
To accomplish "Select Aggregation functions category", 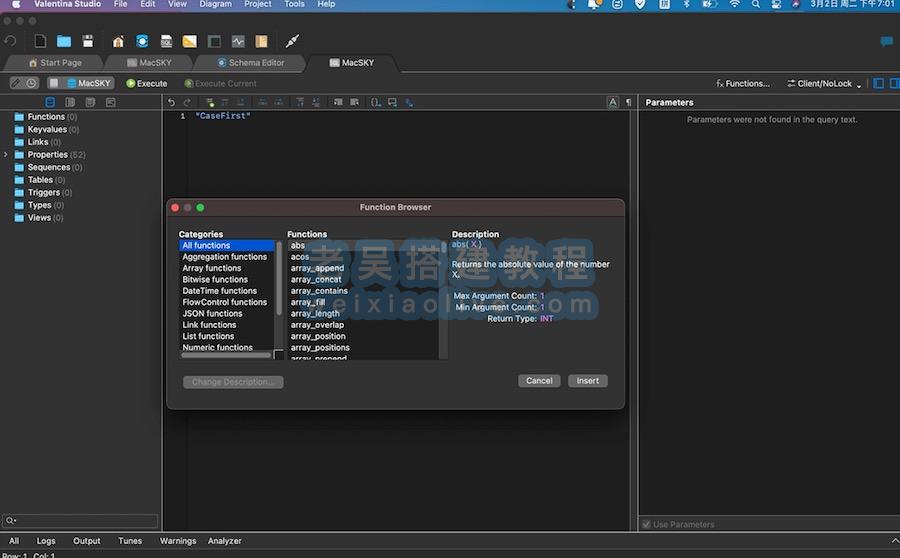I will pyautogui.click(x=224, y=257).
